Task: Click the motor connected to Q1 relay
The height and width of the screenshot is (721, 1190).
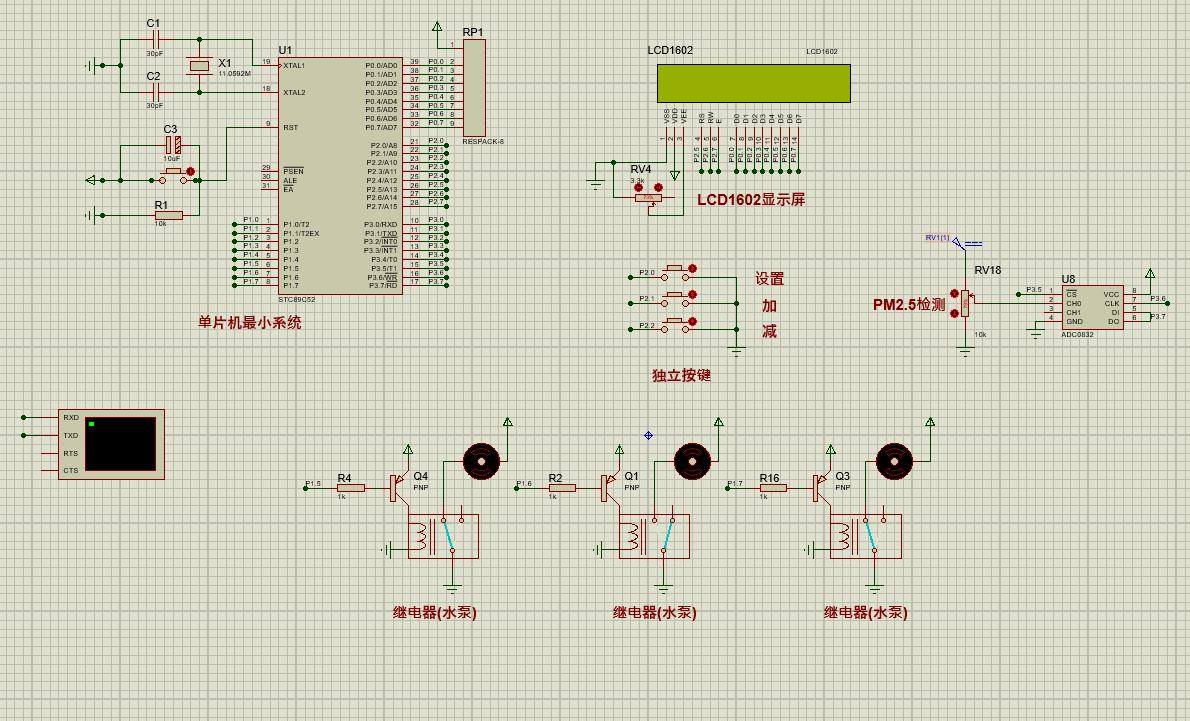Action: 692,461
